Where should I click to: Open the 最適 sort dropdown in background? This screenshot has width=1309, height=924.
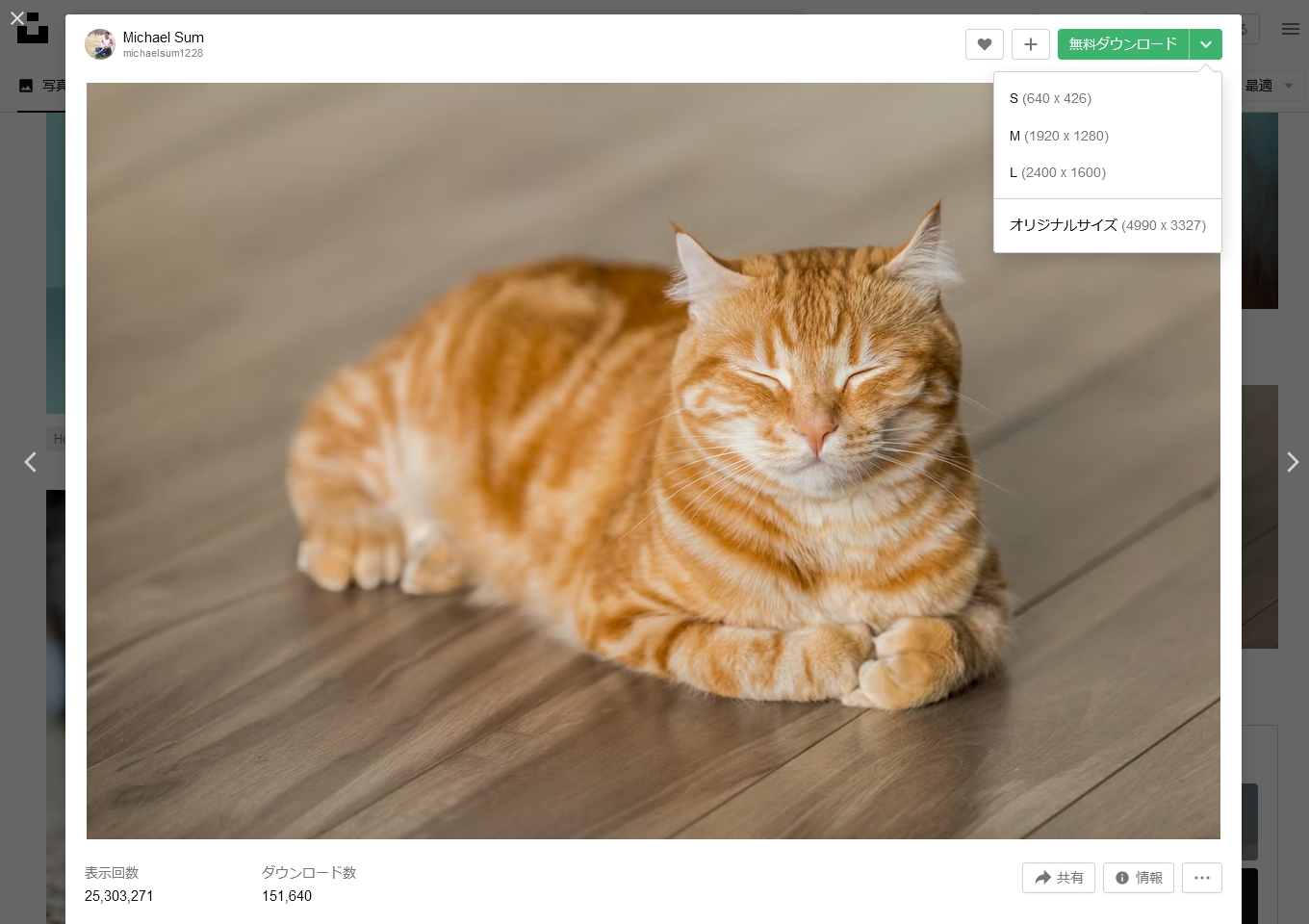coord(1270,86)
